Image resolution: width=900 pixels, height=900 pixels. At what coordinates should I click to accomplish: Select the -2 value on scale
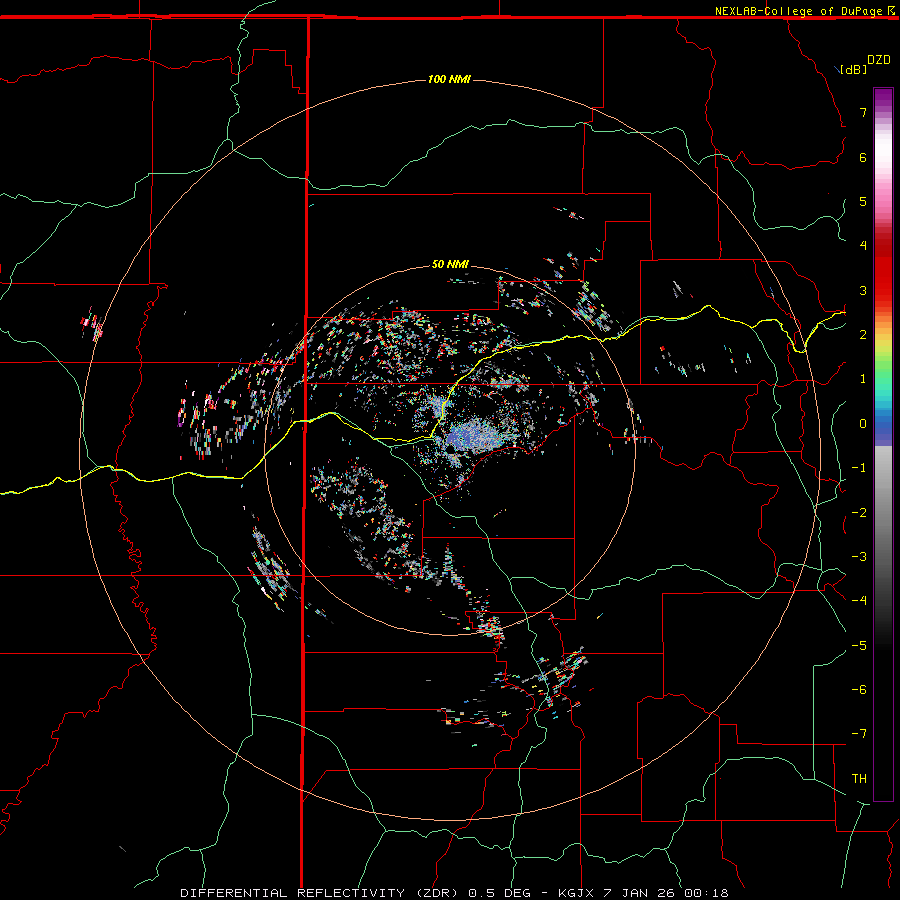click(x=859, y=513)
